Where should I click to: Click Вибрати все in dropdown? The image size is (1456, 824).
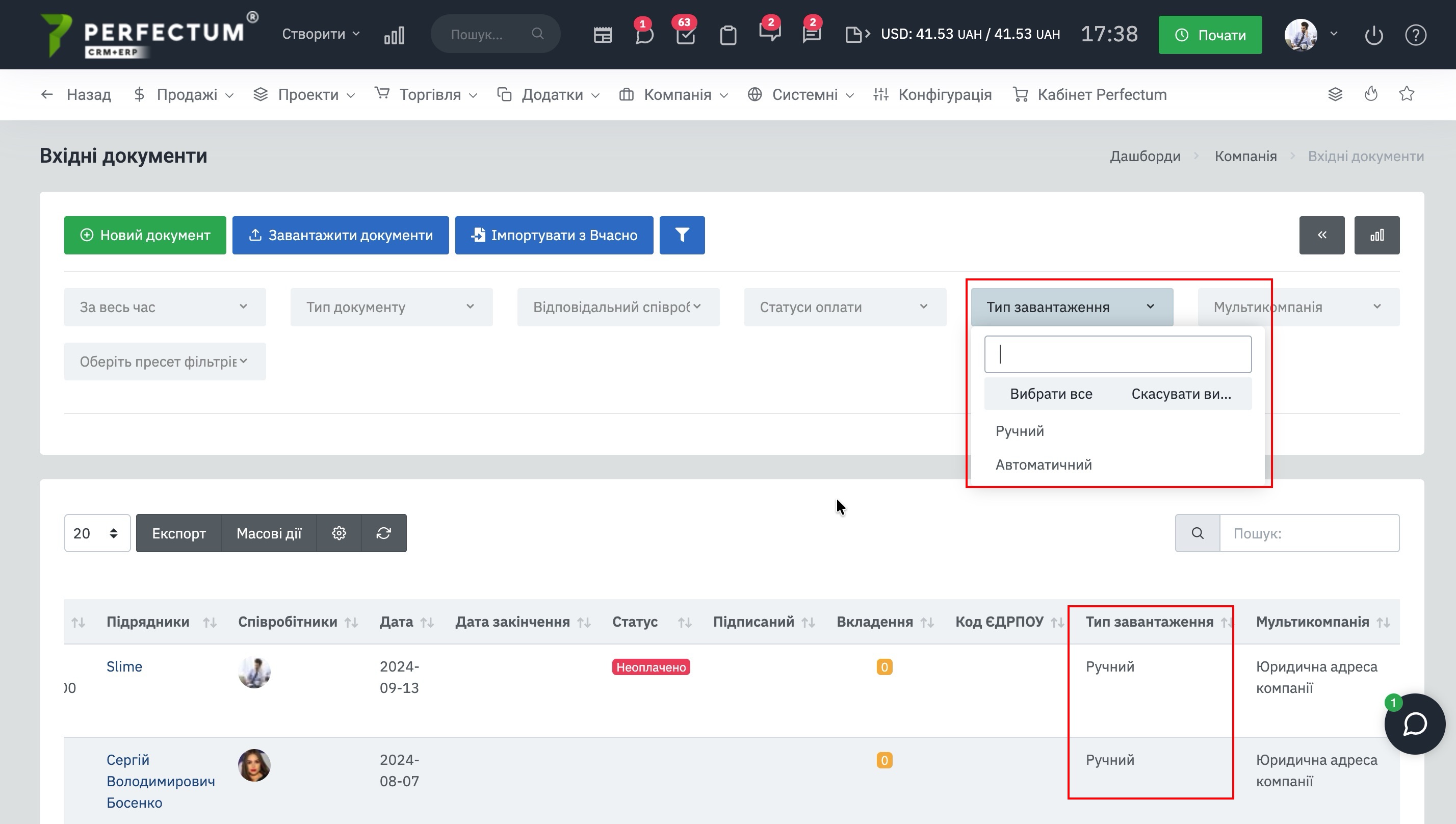click(x=1050, y=394)
